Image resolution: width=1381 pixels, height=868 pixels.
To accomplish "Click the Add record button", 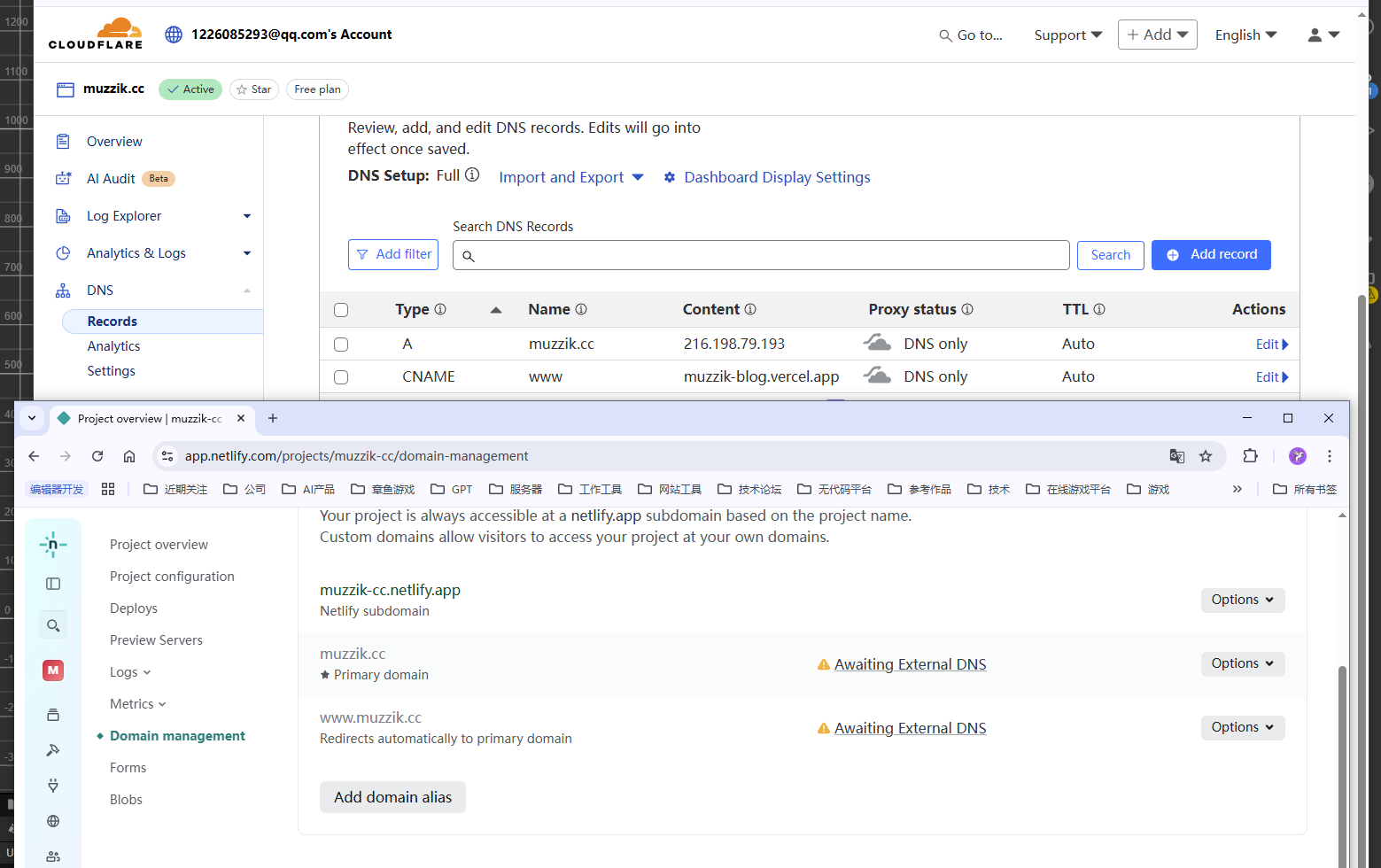I will [x=1211, y=255].
